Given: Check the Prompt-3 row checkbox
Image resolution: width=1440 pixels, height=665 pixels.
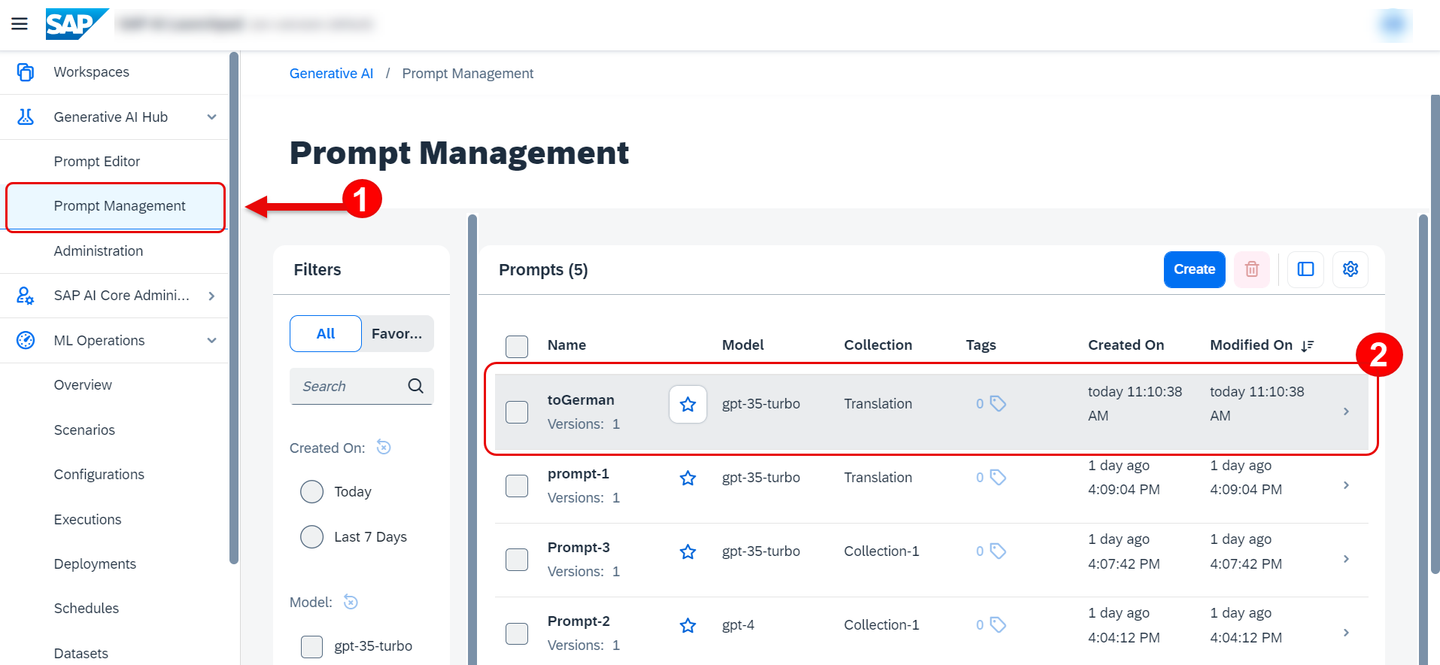Looking at the screenshot, I should [517, 560].
